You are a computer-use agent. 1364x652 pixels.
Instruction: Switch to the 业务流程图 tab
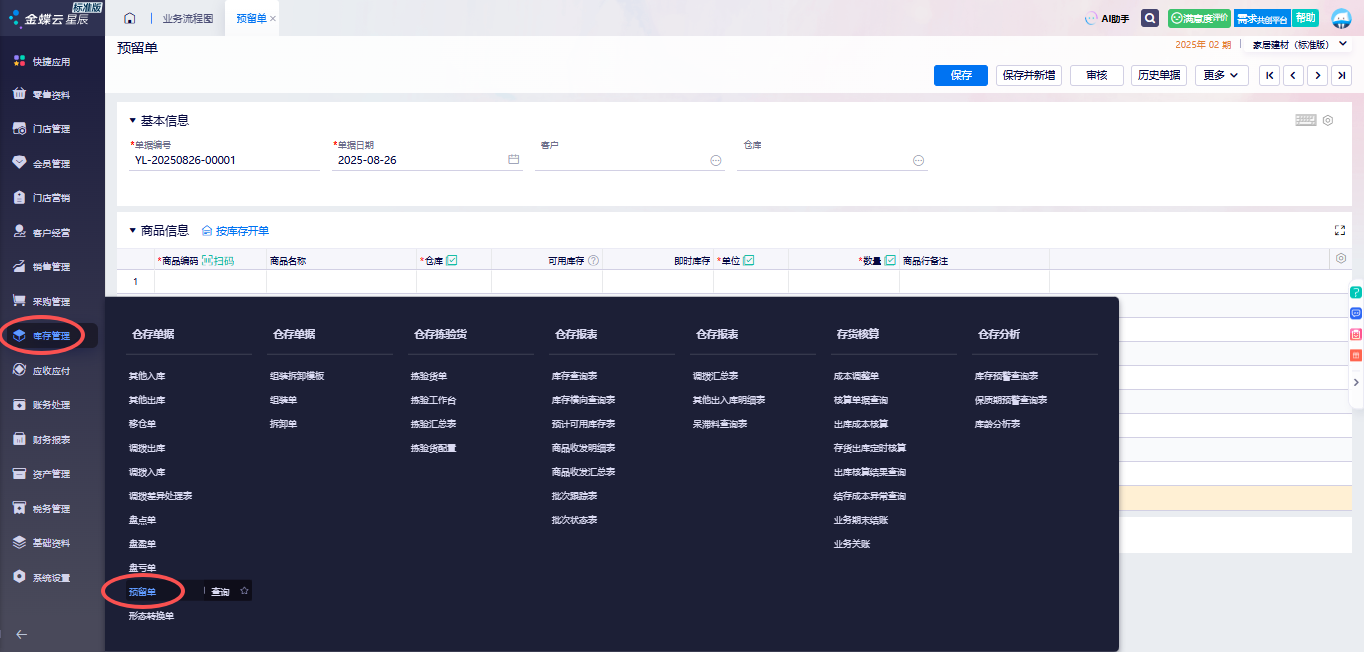pyautogui.click(x=187, y=19)
